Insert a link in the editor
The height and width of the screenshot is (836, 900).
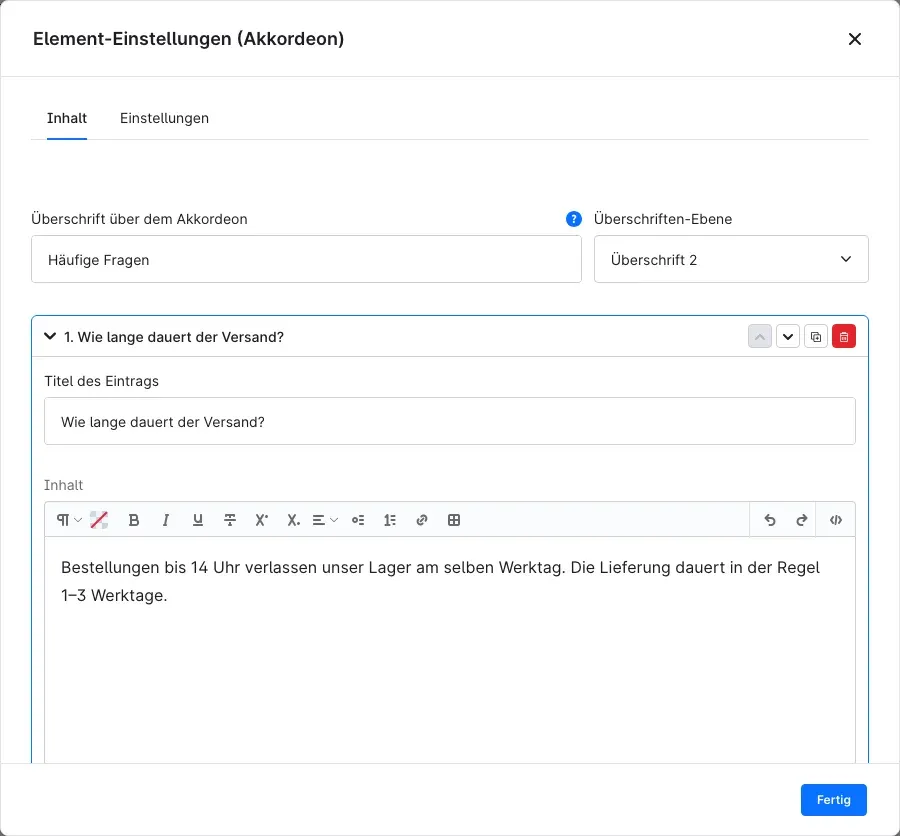[422, 520]
